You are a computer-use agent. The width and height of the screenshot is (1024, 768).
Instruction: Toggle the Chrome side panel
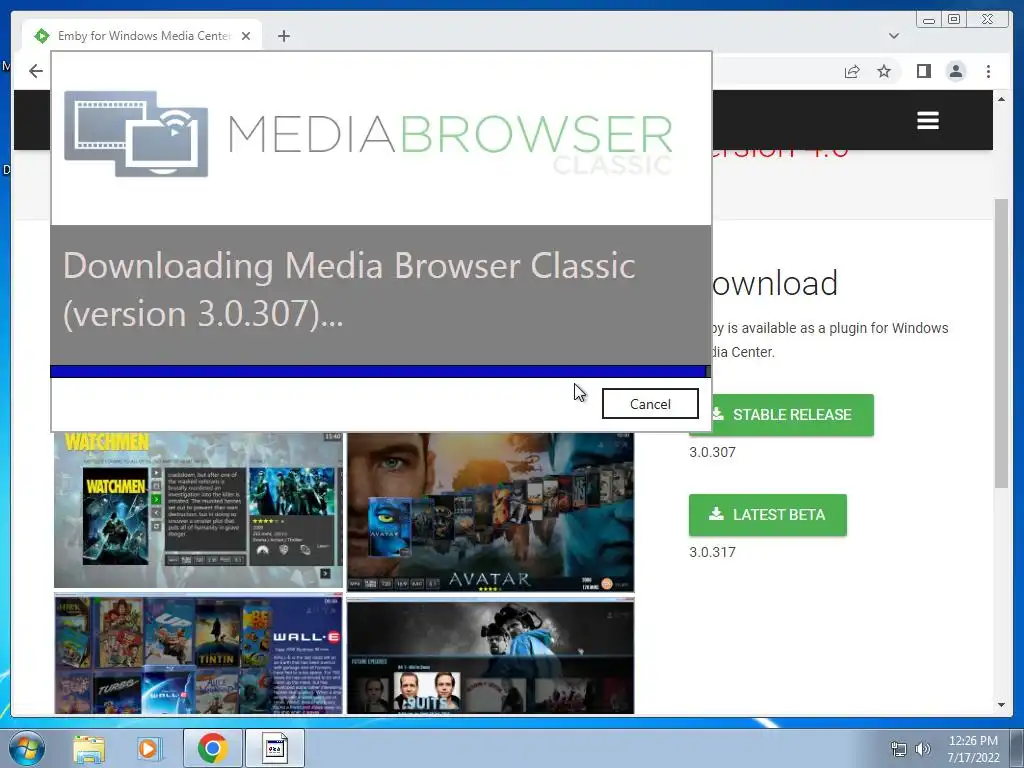pyautogui.click(x=923, y=71)
